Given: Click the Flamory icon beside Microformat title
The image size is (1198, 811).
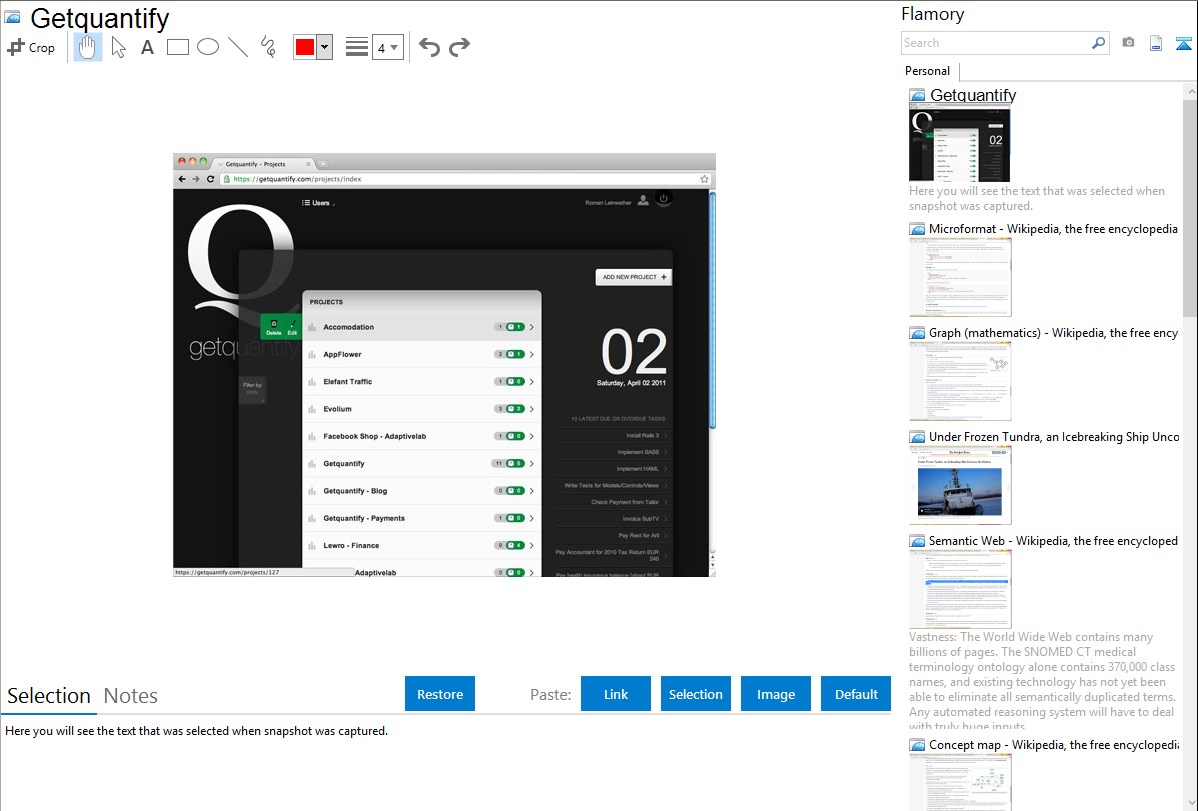Looking at the screenshot, I should coord(918,229).
